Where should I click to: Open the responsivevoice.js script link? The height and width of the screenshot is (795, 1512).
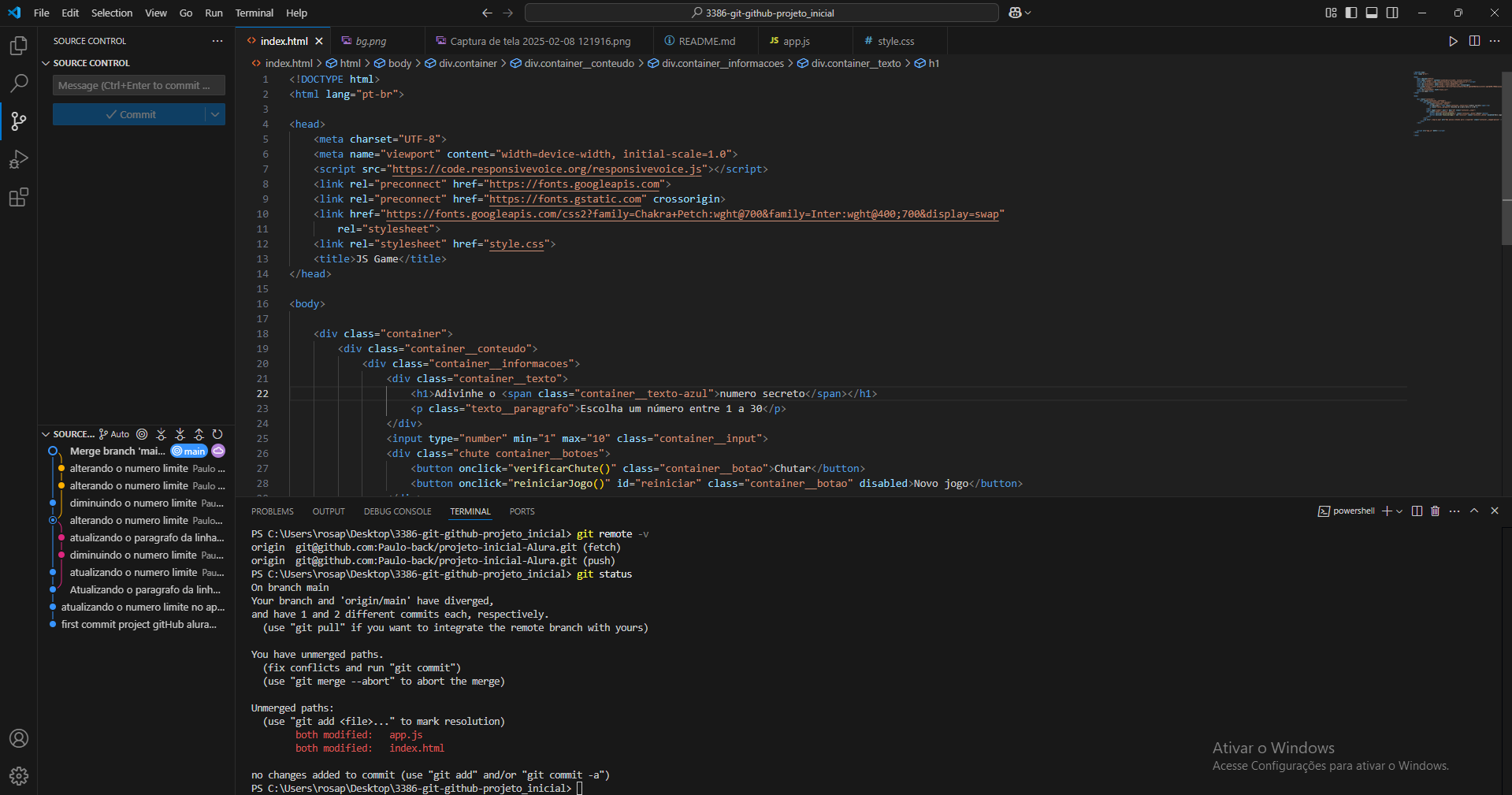click(x=547, y=169)
